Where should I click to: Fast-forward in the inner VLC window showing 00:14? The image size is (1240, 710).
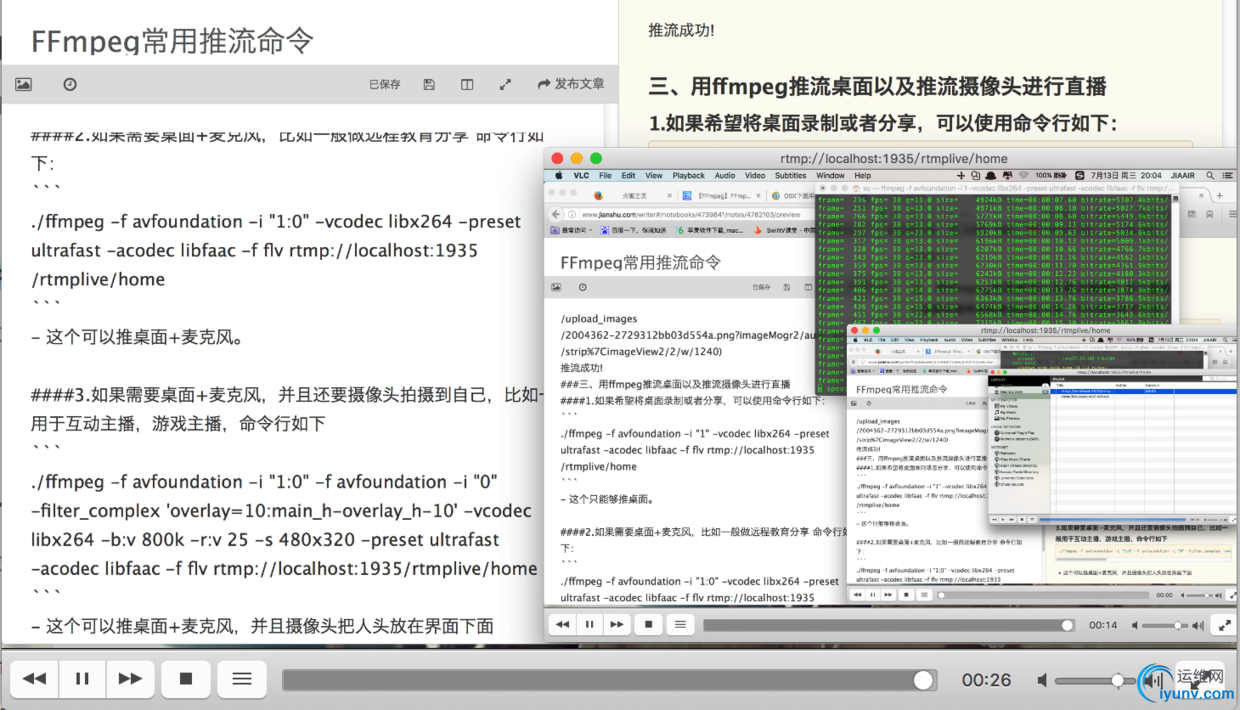(617, 625)
